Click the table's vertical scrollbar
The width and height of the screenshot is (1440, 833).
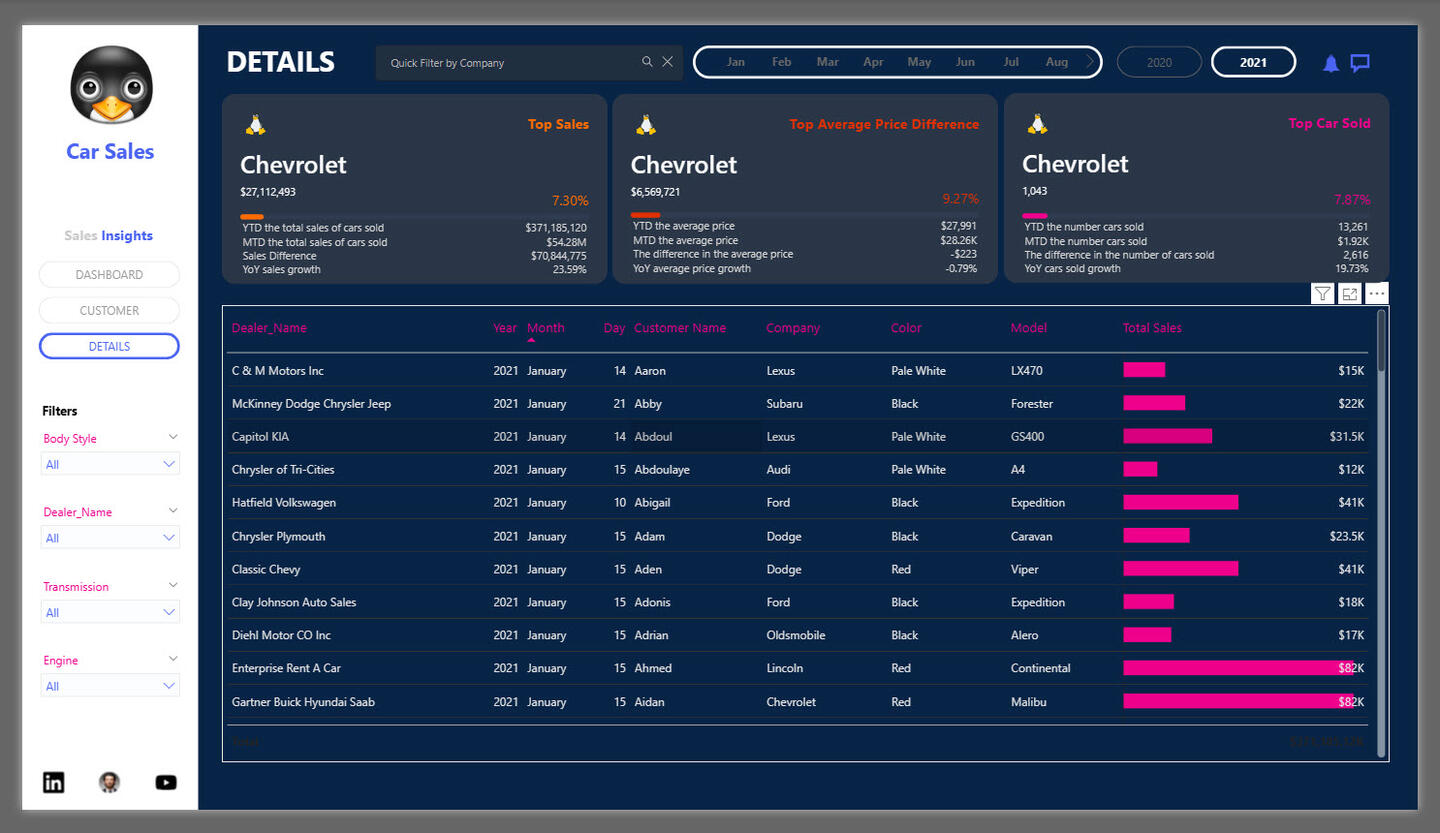(1381, 340)
